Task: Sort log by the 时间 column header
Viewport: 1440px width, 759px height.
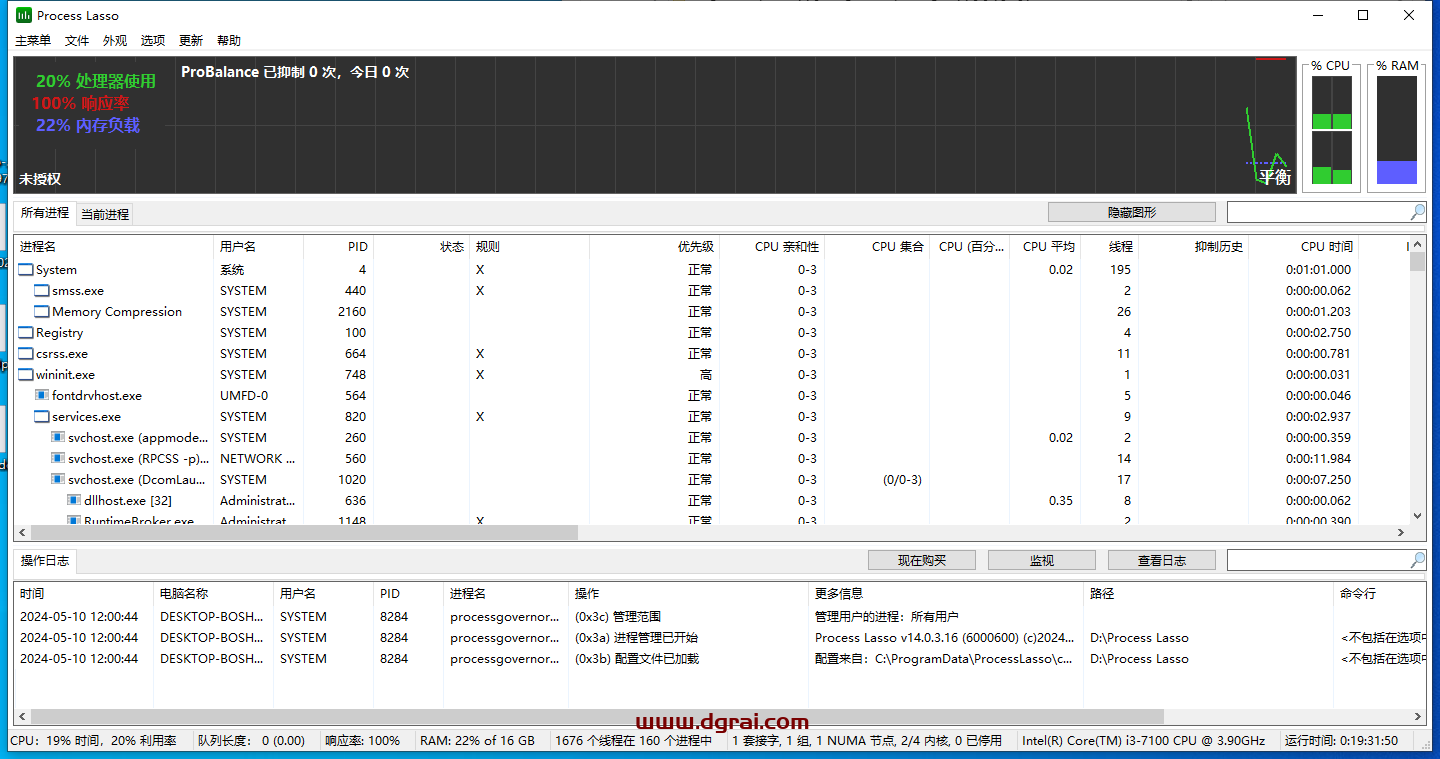Action: click(x=84, y=593)
